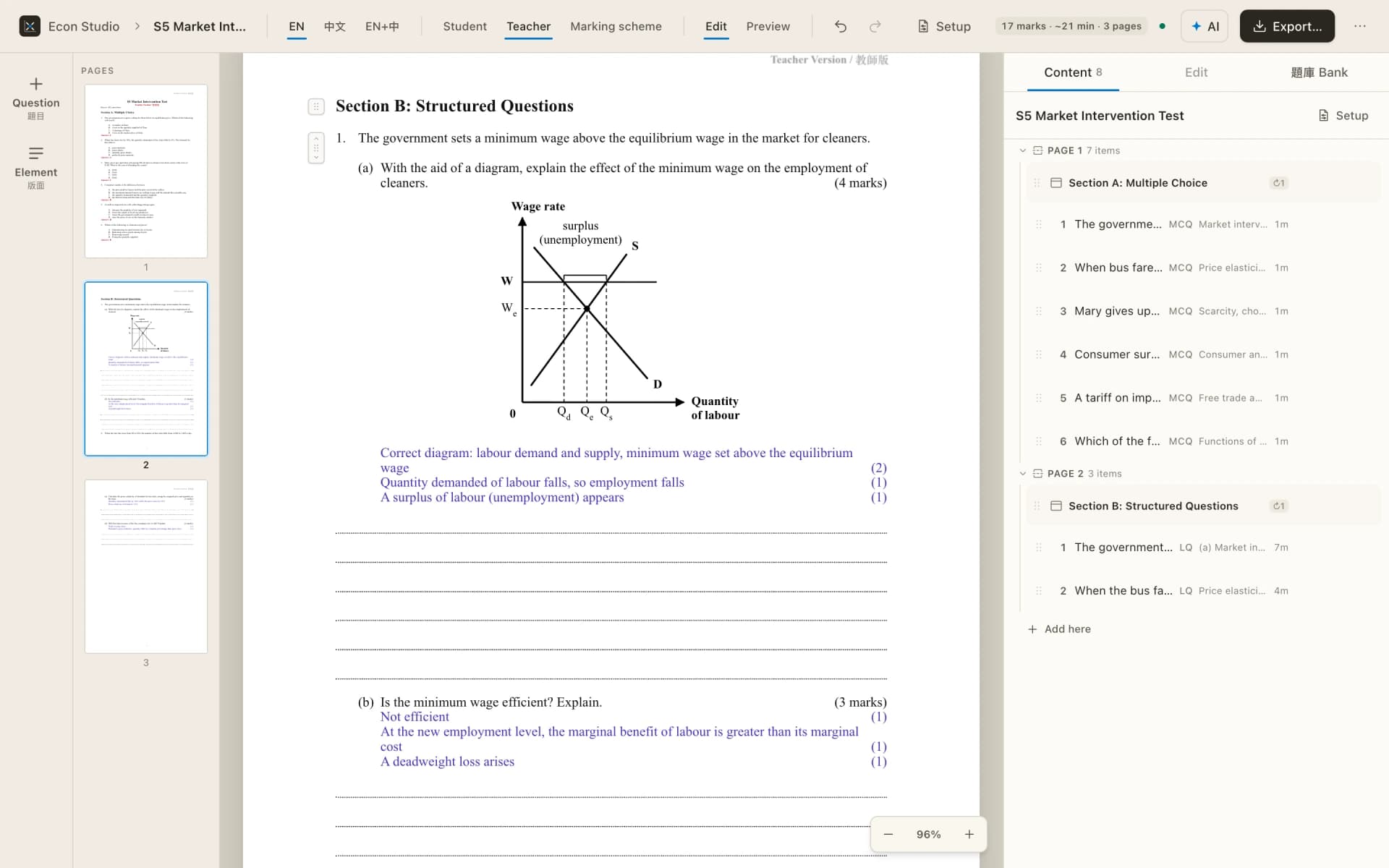Screen dimensions: 1389x868
Task: Grab the handle of 'Consumer sur...' row
Action: (x=1039, y=354)
